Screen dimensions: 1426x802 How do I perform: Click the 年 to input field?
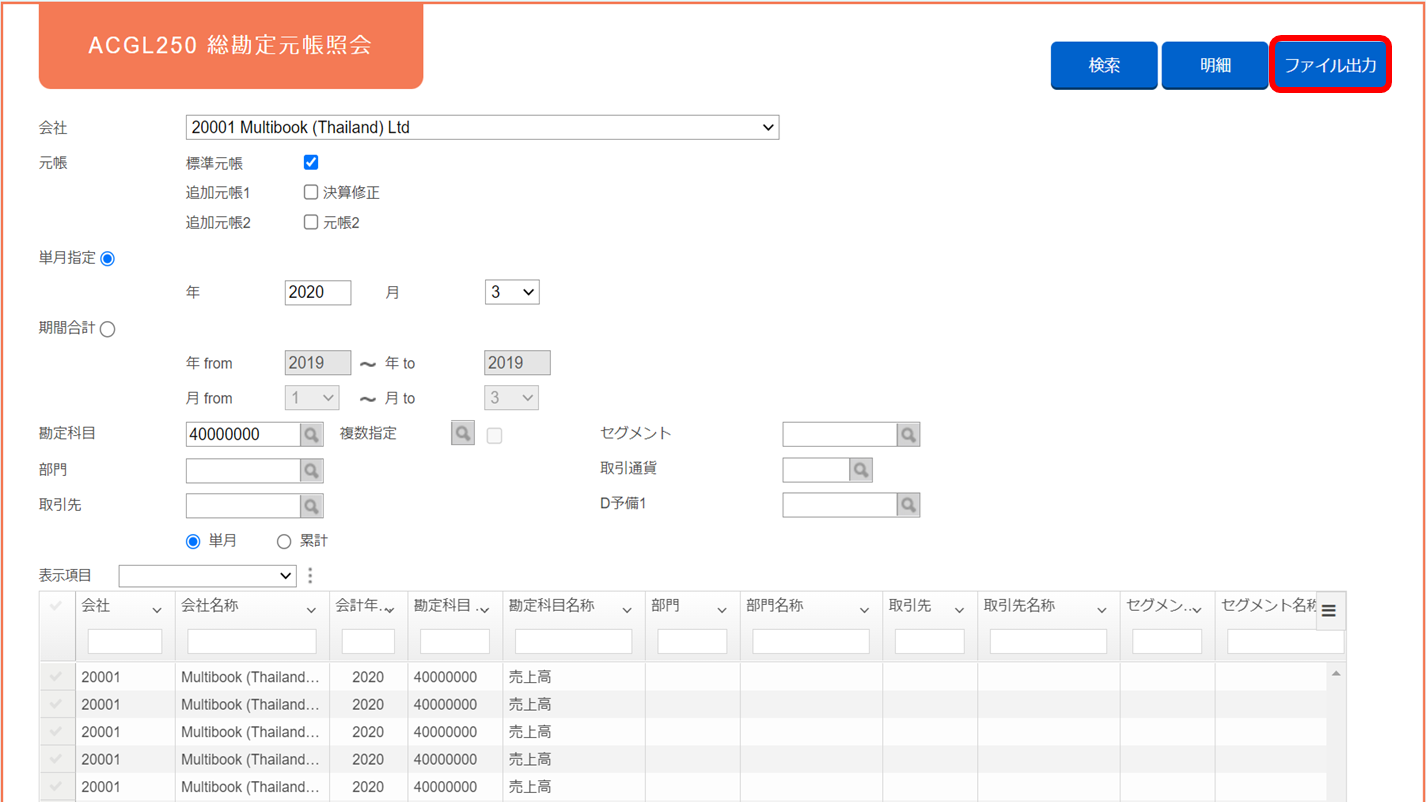517,363
